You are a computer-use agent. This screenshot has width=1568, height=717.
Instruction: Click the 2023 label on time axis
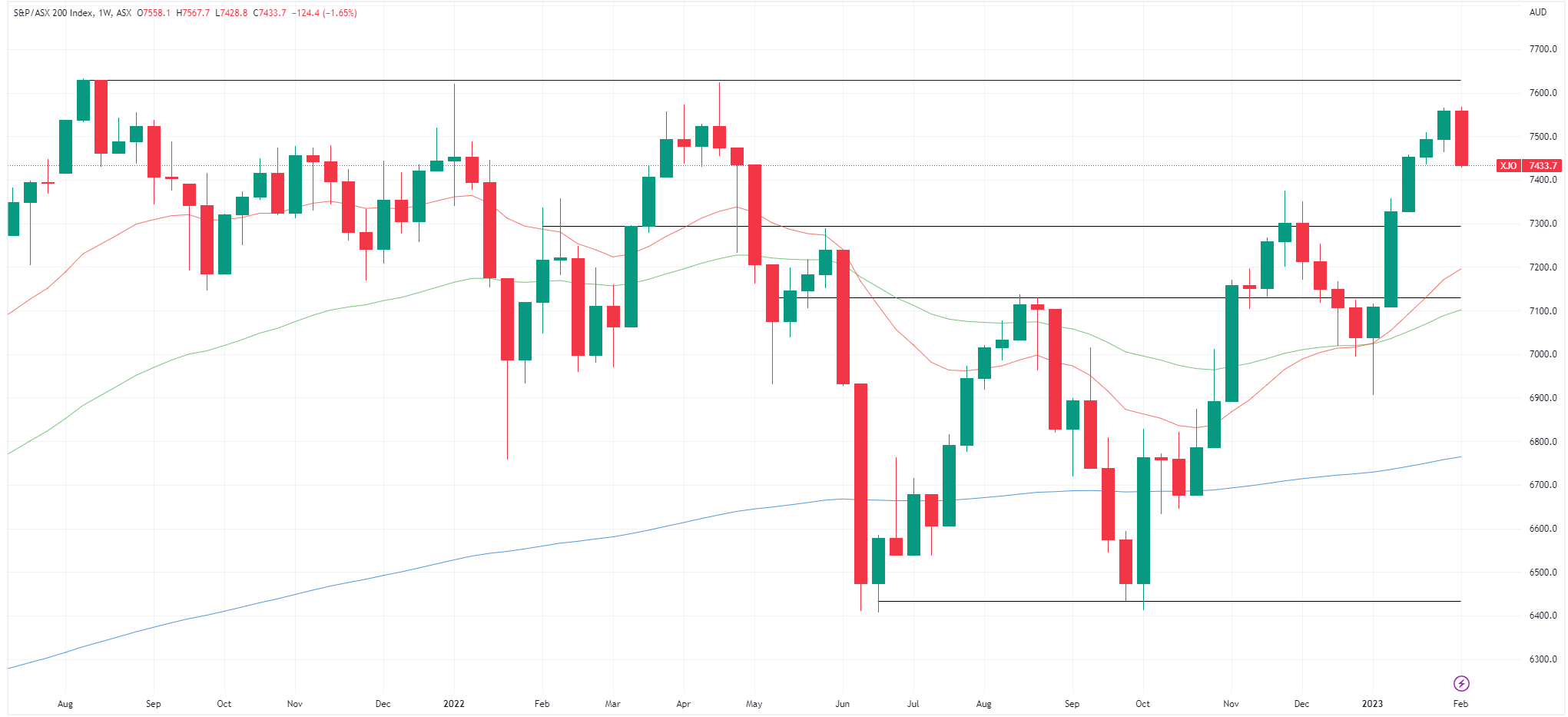1372,704
